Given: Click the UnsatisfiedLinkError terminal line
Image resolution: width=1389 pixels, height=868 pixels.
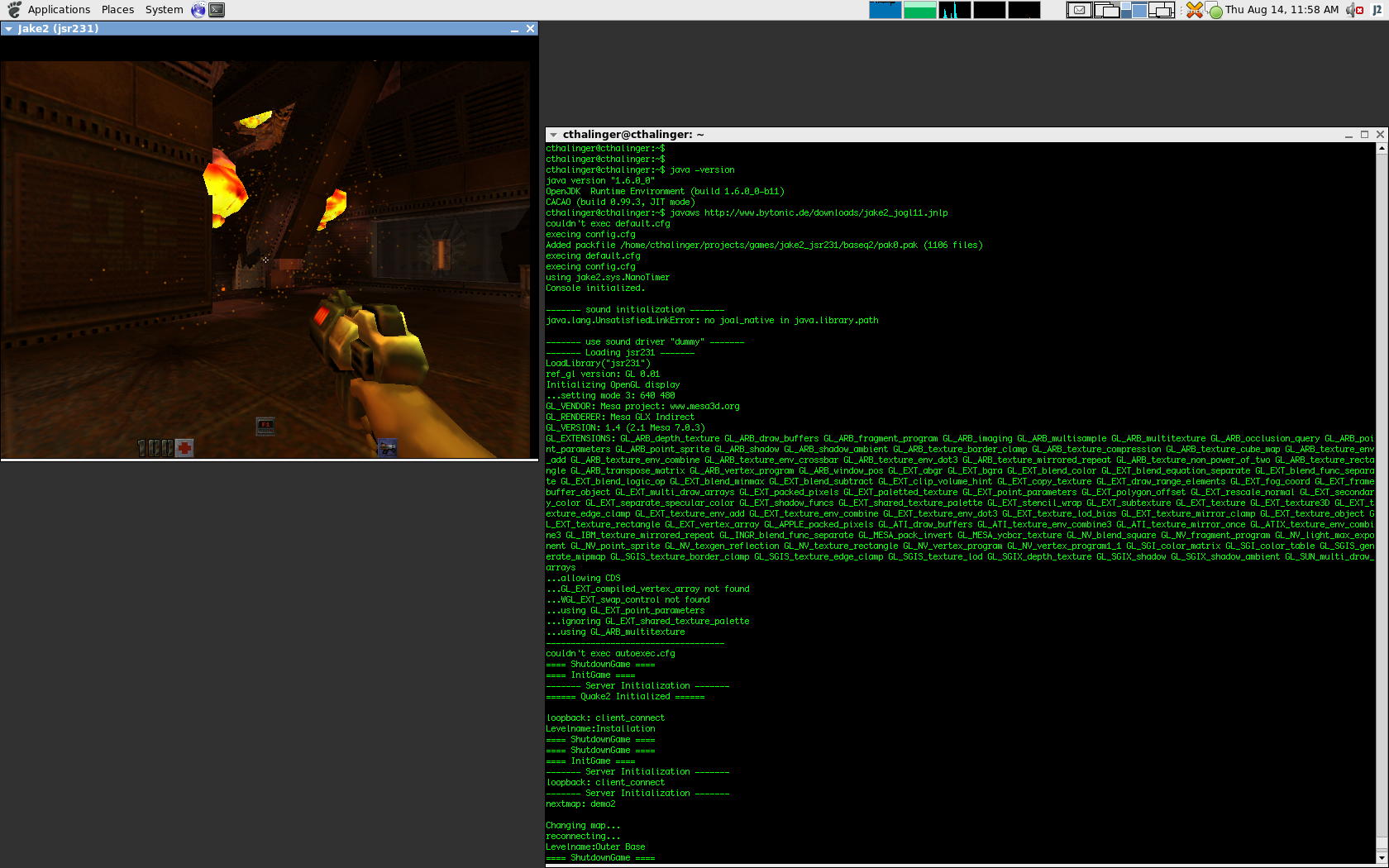Looking at the screenshot, I should [712, 321].
